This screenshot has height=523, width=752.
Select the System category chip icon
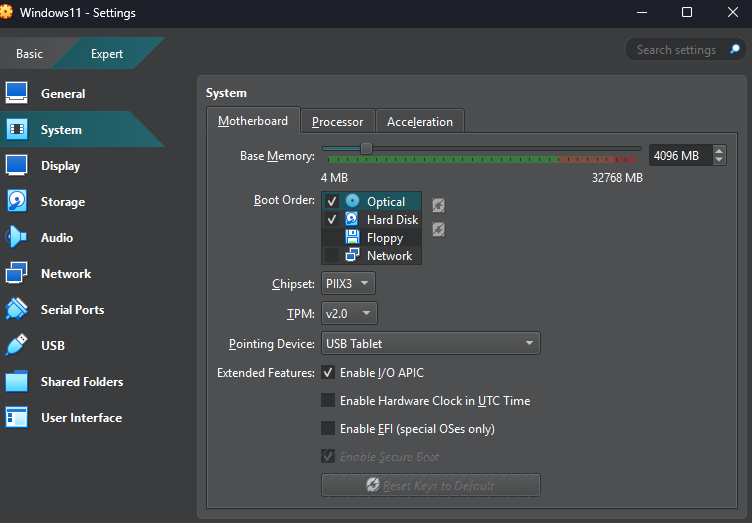17,129
